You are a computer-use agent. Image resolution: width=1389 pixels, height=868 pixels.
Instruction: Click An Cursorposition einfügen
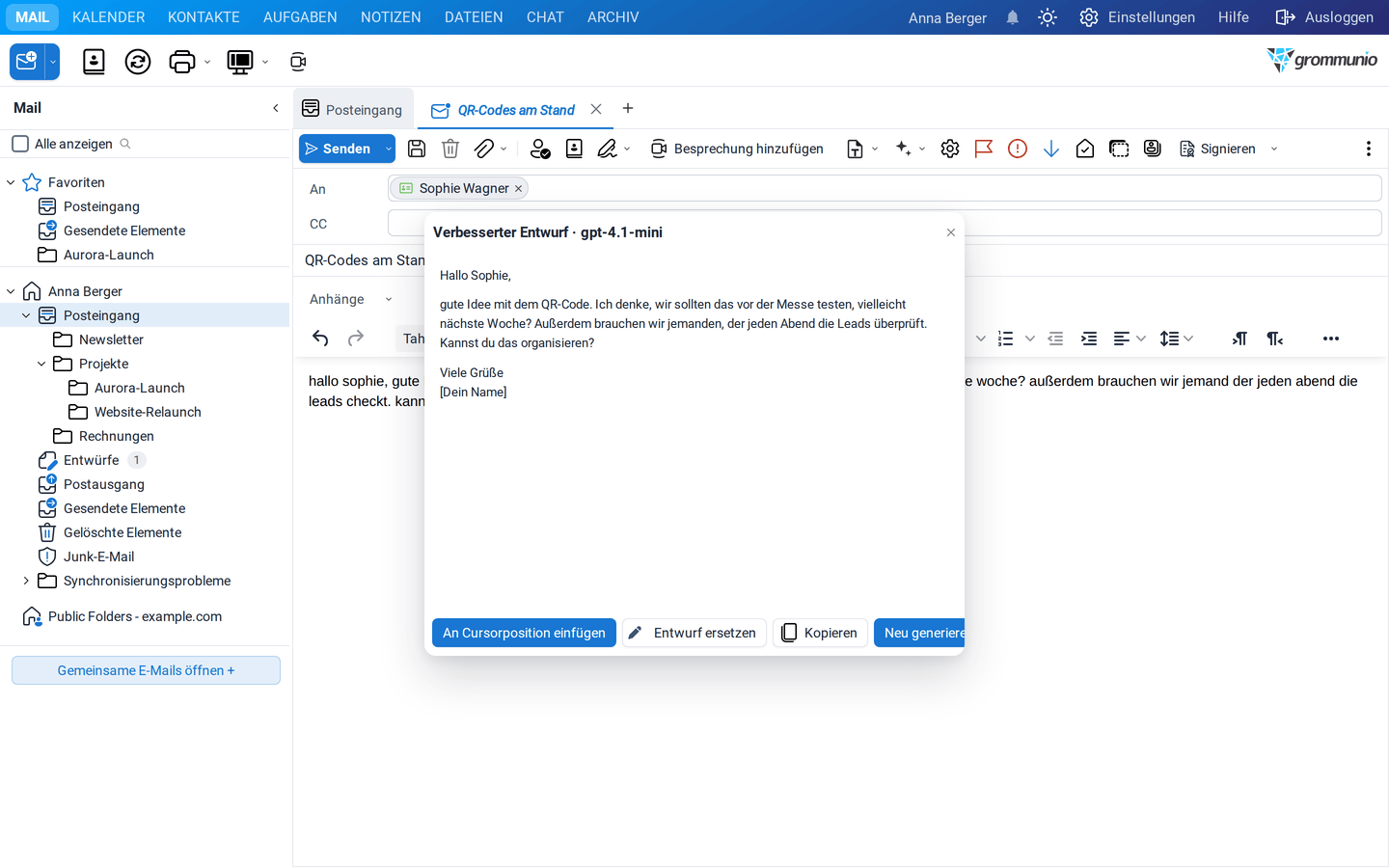tap(524, 633)
